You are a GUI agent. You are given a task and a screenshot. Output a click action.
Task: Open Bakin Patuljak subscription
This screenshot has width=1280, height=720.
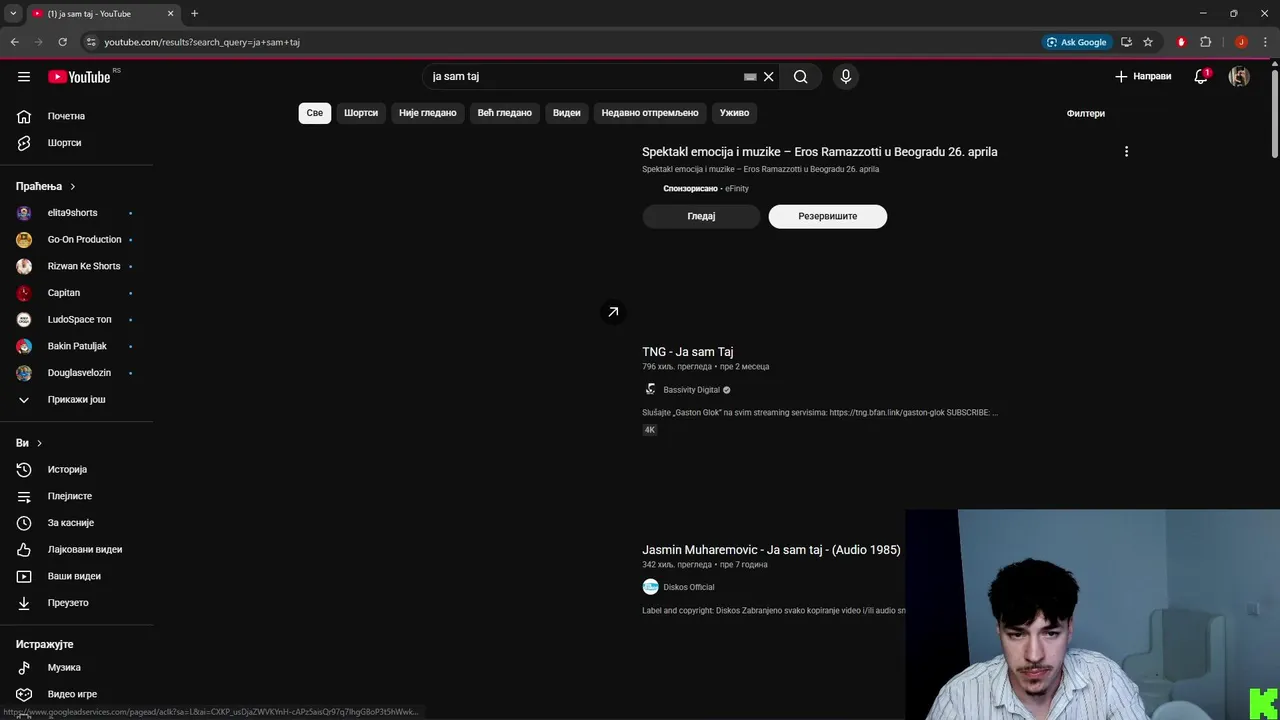(77, 346)
